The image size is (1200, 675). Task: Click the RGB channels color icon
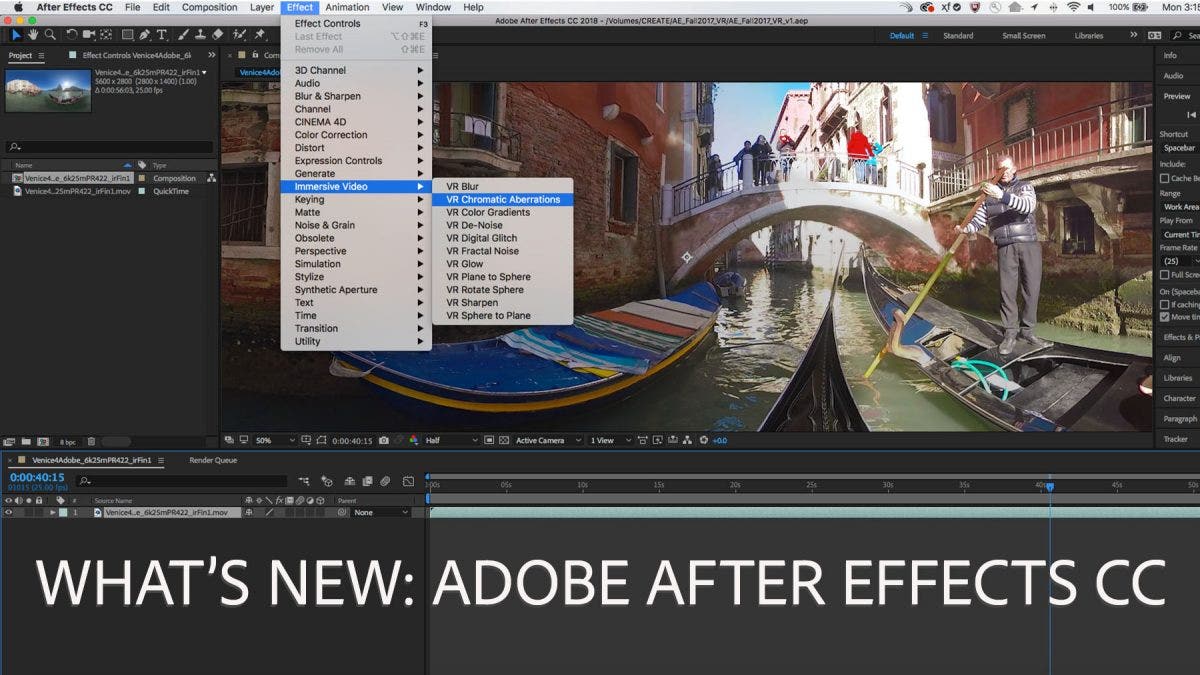click(414, 440)
